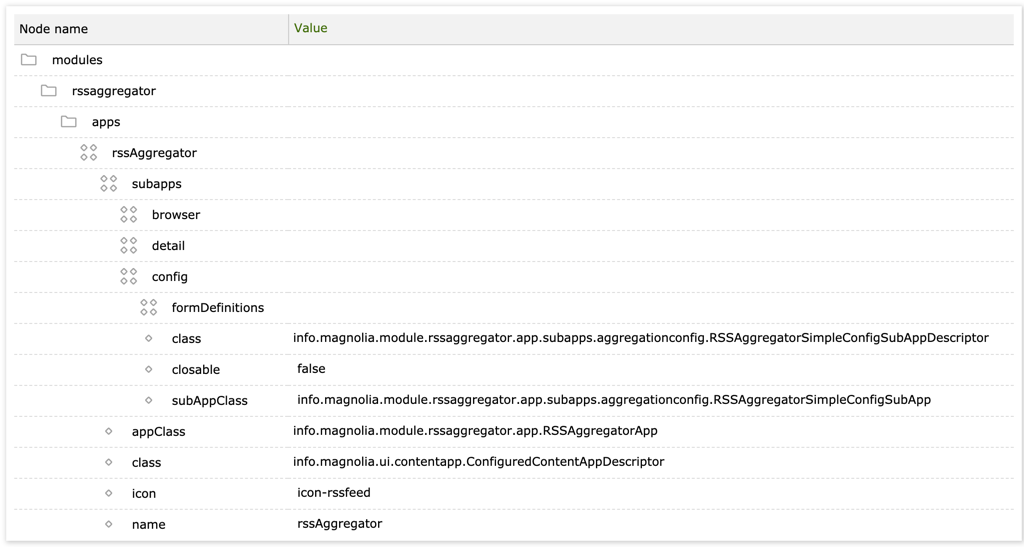1024x547 pixels.
Task: Click the node icon beside browser
Action: coord(129,215)
